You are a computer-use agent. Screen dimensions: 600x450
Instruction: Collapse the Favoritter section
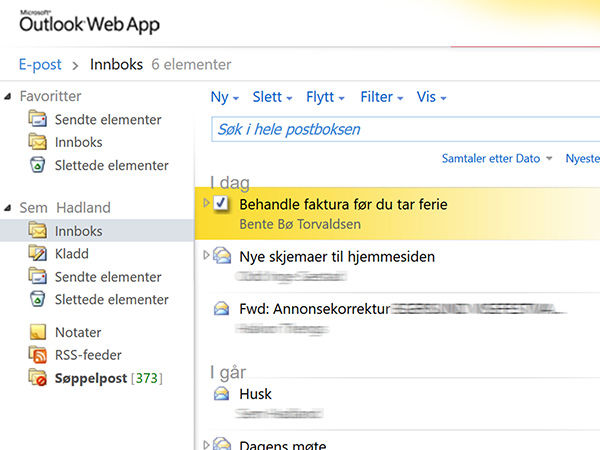pyautogui.click(x=8, y=96)
